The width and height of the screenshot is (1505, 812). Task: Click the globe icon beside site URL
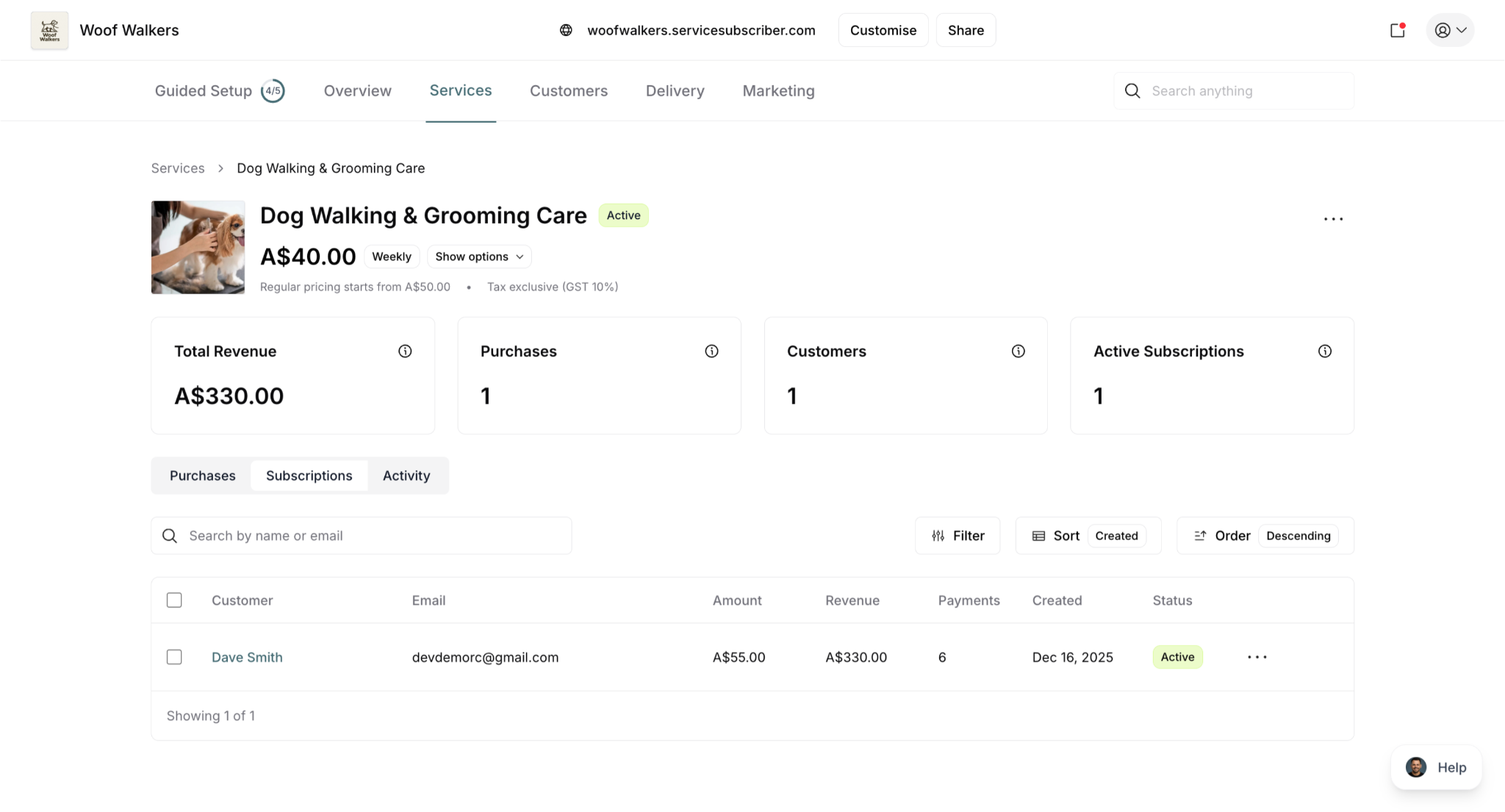(566, 30)
